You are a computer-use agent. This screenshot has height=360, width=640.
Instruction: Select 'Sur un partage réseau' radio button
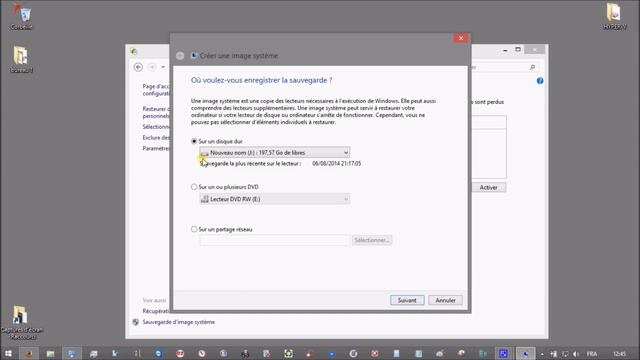(194, 229)
